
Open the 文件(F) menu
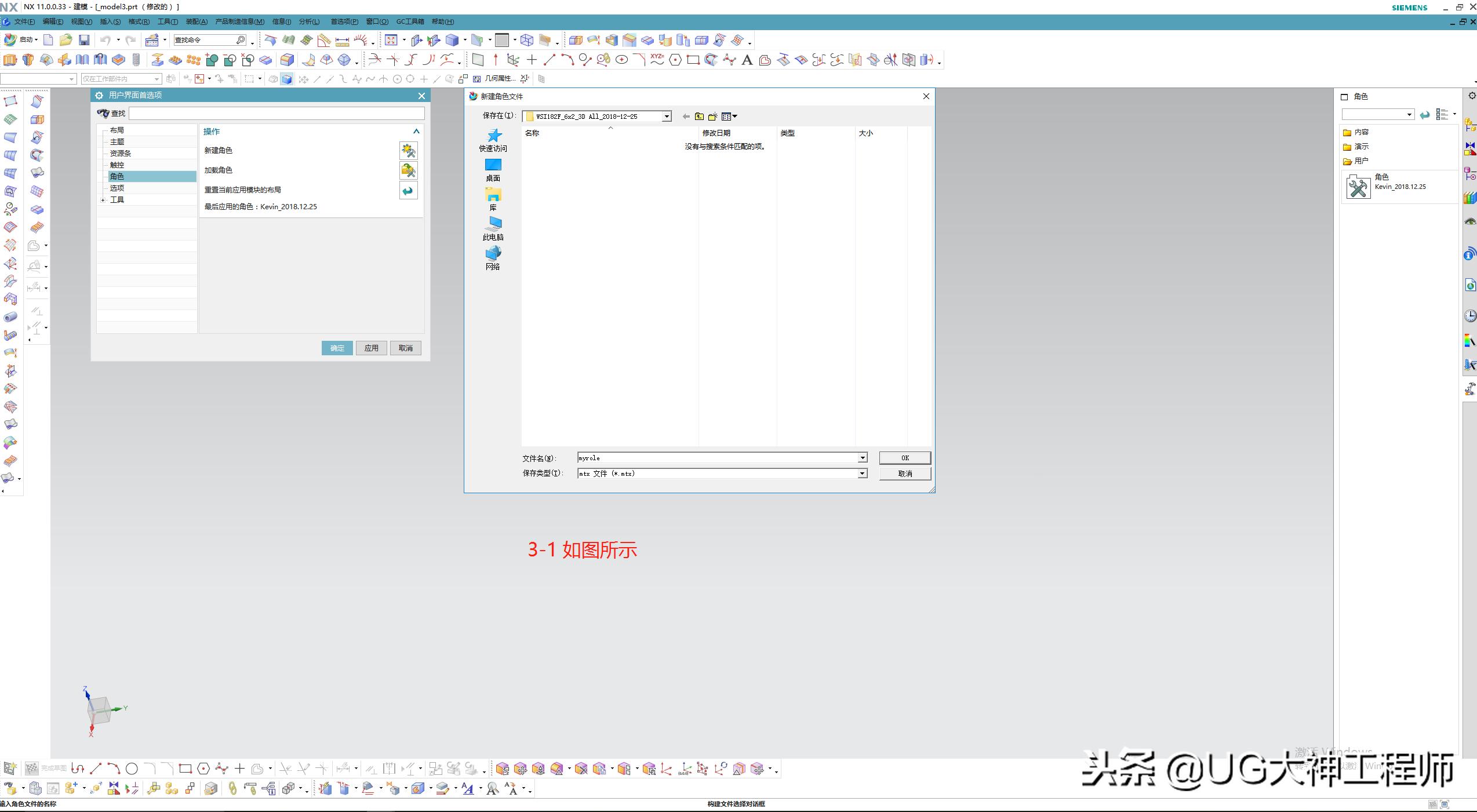coord(23,21)
